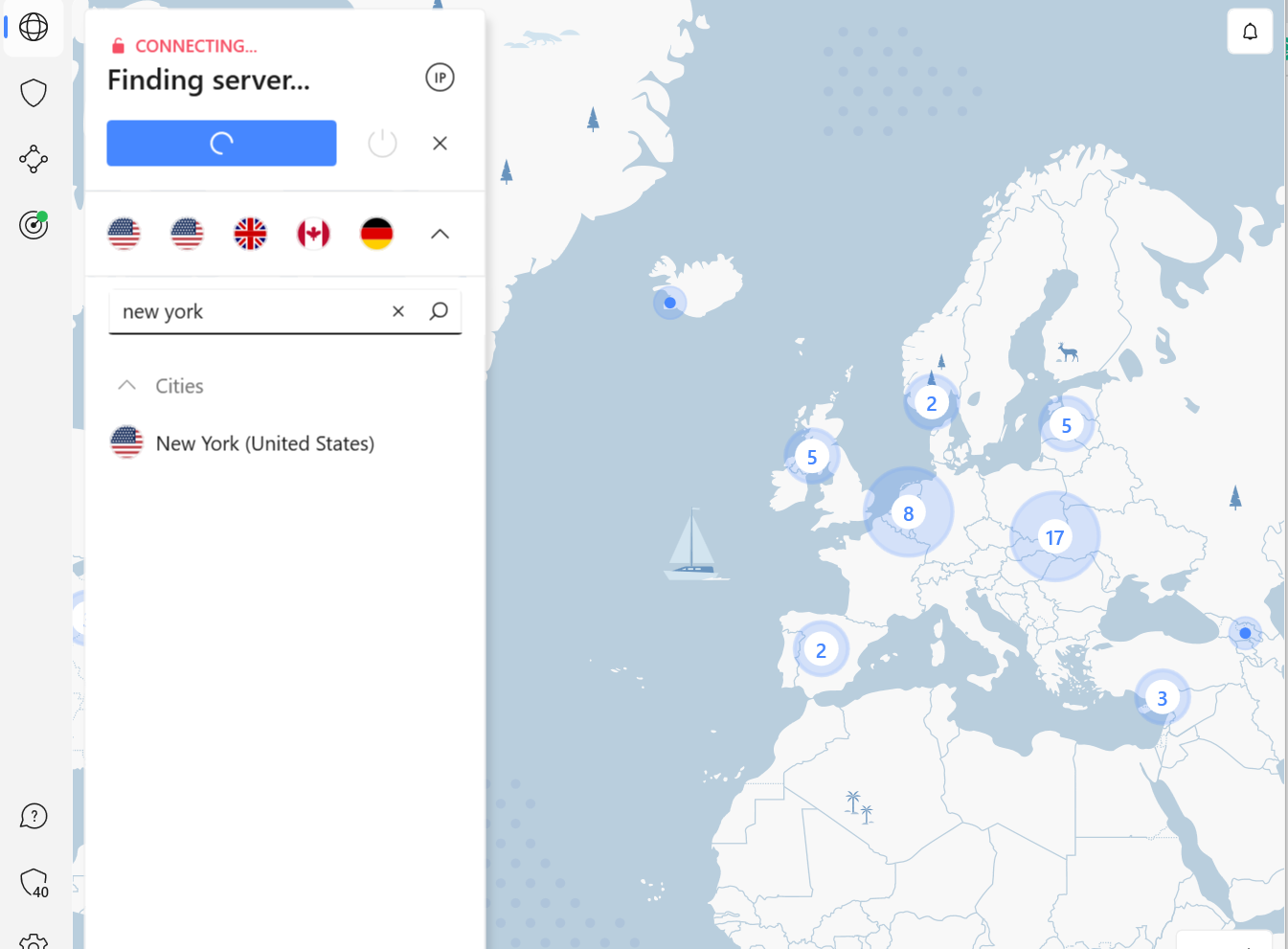Viewport: 1288px width, 949px height.
Task: Click the 17-server cluster on map
Action: [1054, 537]
